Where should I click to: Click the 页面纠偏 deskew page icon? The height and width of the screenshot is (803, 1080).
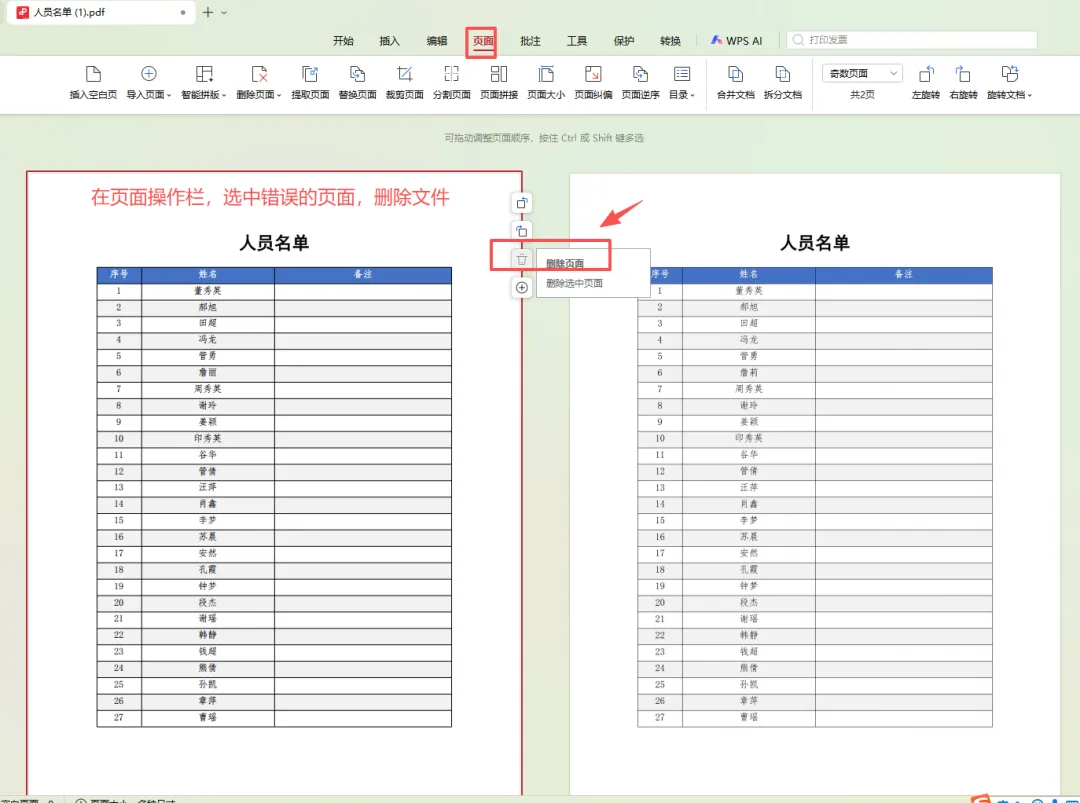pos(593,74)
